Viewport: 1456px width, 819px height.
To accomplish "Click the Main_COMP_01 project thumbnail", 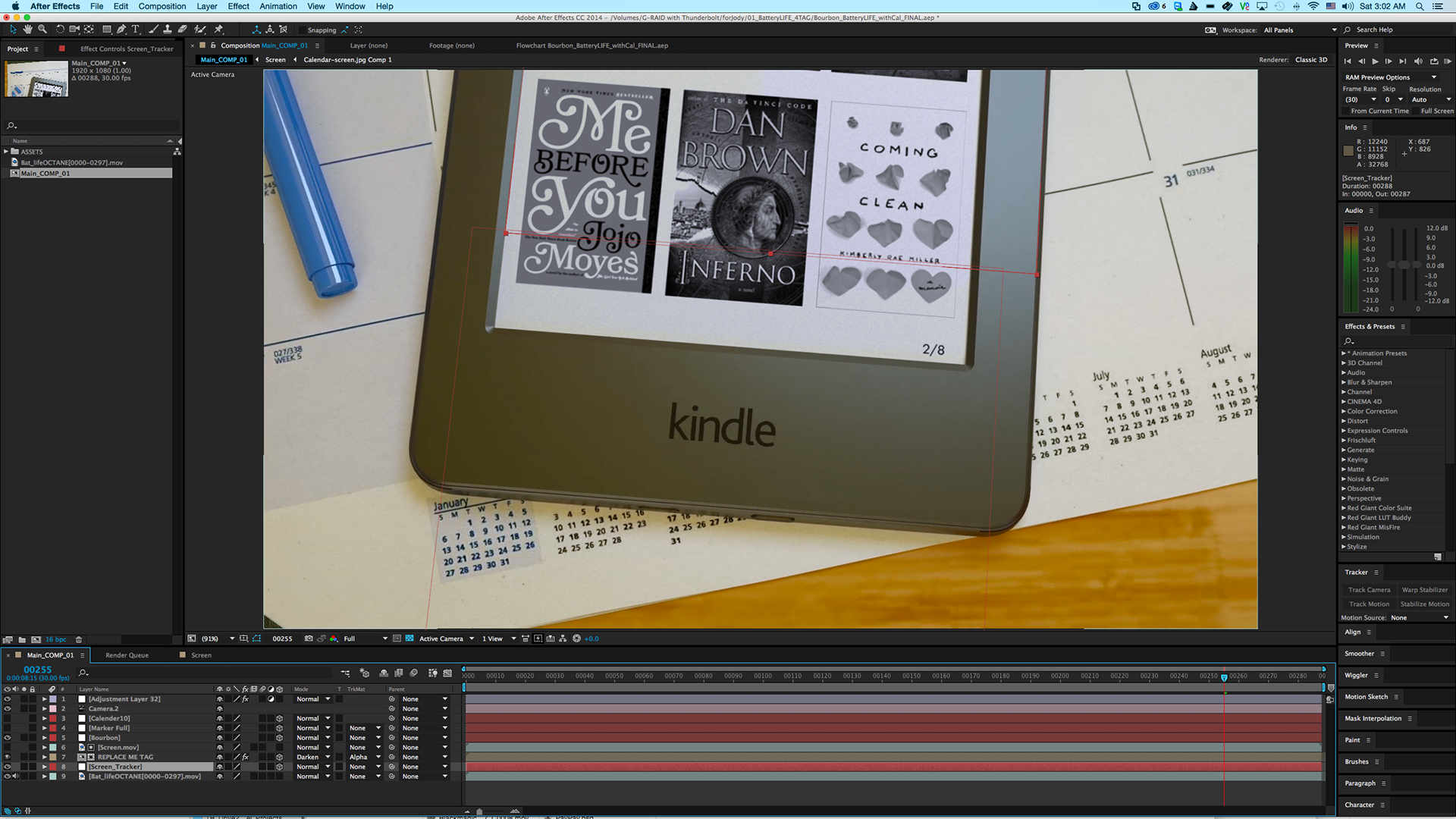I will pos(36,78).
